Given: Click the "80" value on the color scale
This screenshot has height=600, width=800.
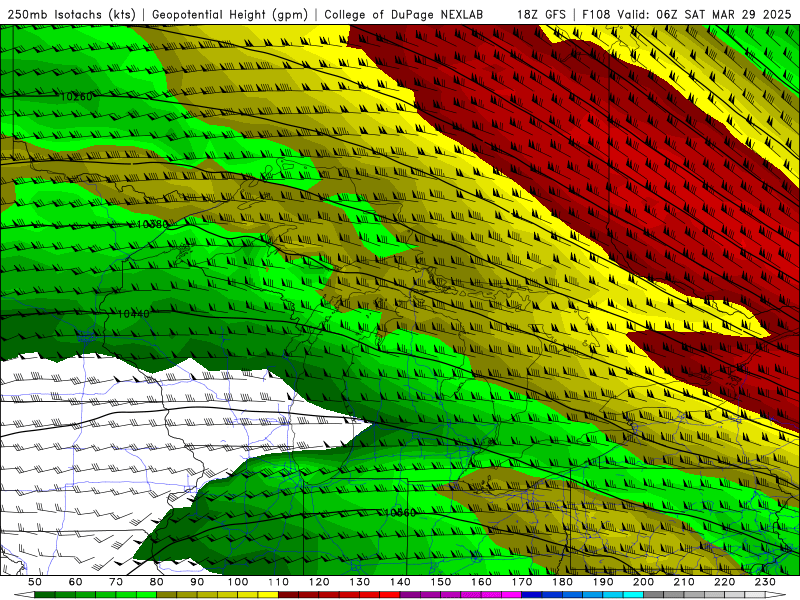Looking at the screenshot, I should coord(157,582).
